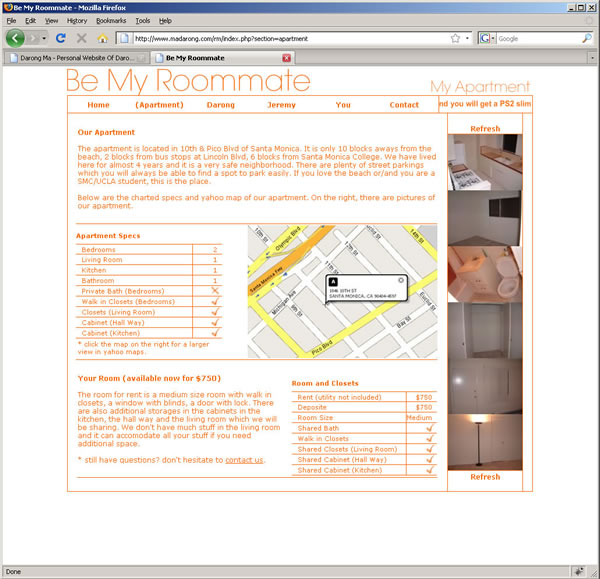The height and width of the screenshot is (579, 600).
Task: Open the Tools menu
Action: [x=143, y=20]
